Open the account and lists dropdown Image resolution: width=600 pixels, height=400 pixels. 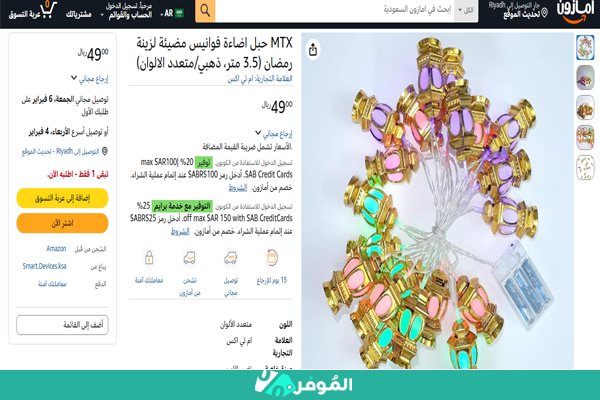click(126, 11)
